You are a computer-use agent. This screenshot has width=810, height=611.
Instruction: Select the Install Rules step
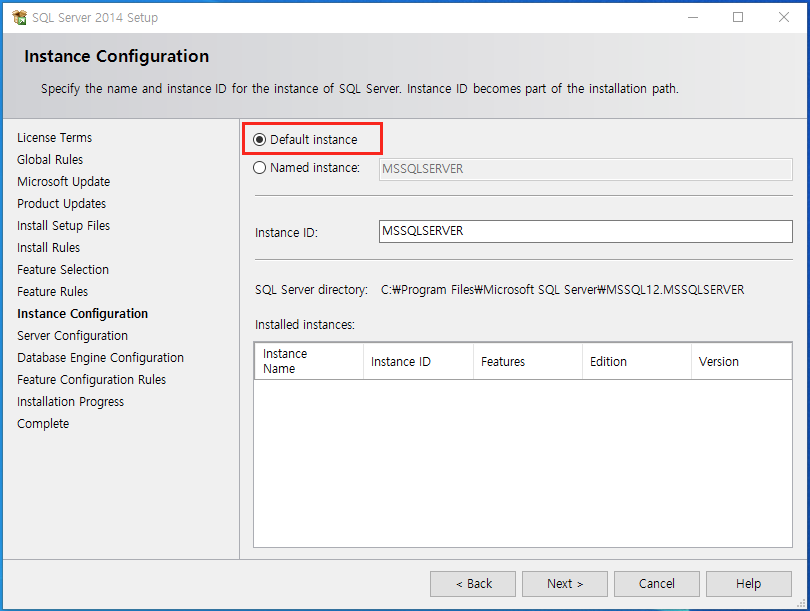pyautogui.click(x=49, y=248)
